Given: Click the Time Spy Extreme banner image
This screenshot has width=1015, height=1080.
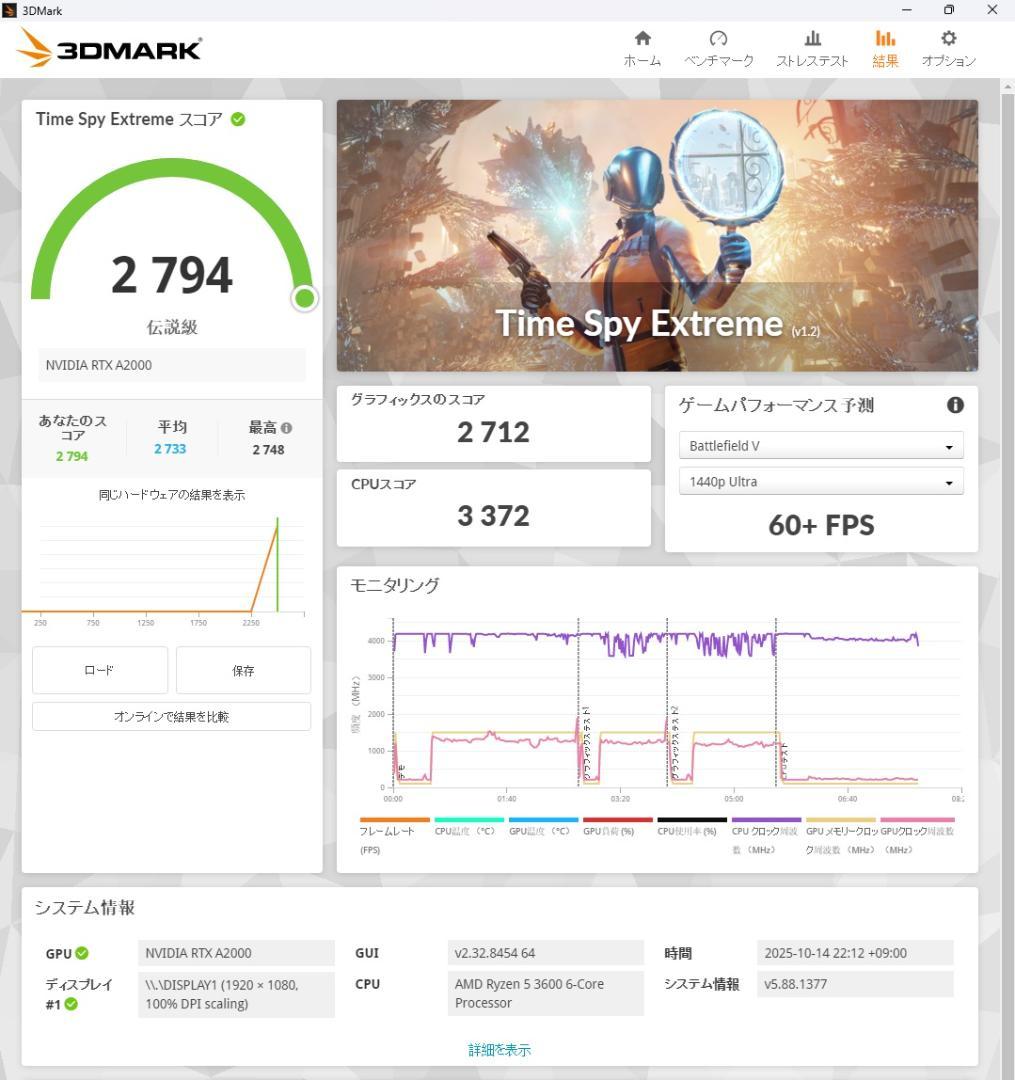Looking at the screenshot, I should 656,235.
